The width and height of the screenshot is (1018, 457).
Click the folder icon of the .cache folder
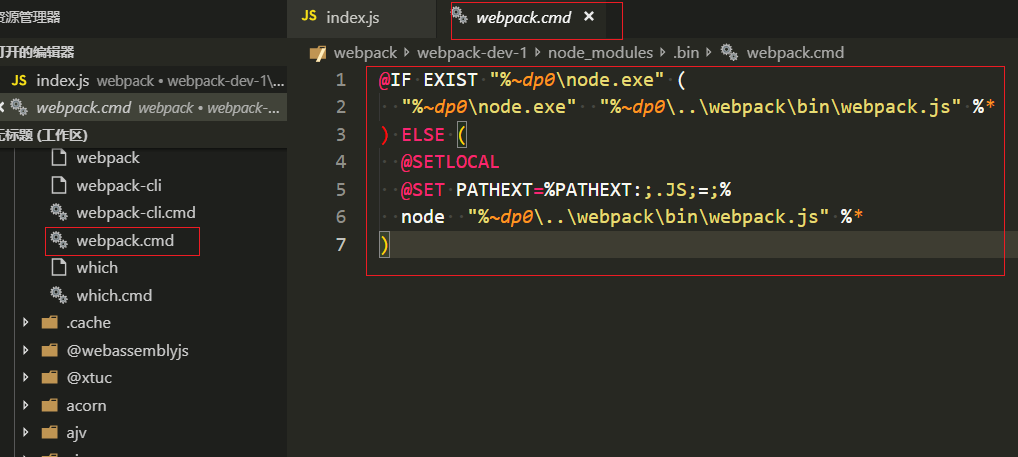(x=49, y=323)
